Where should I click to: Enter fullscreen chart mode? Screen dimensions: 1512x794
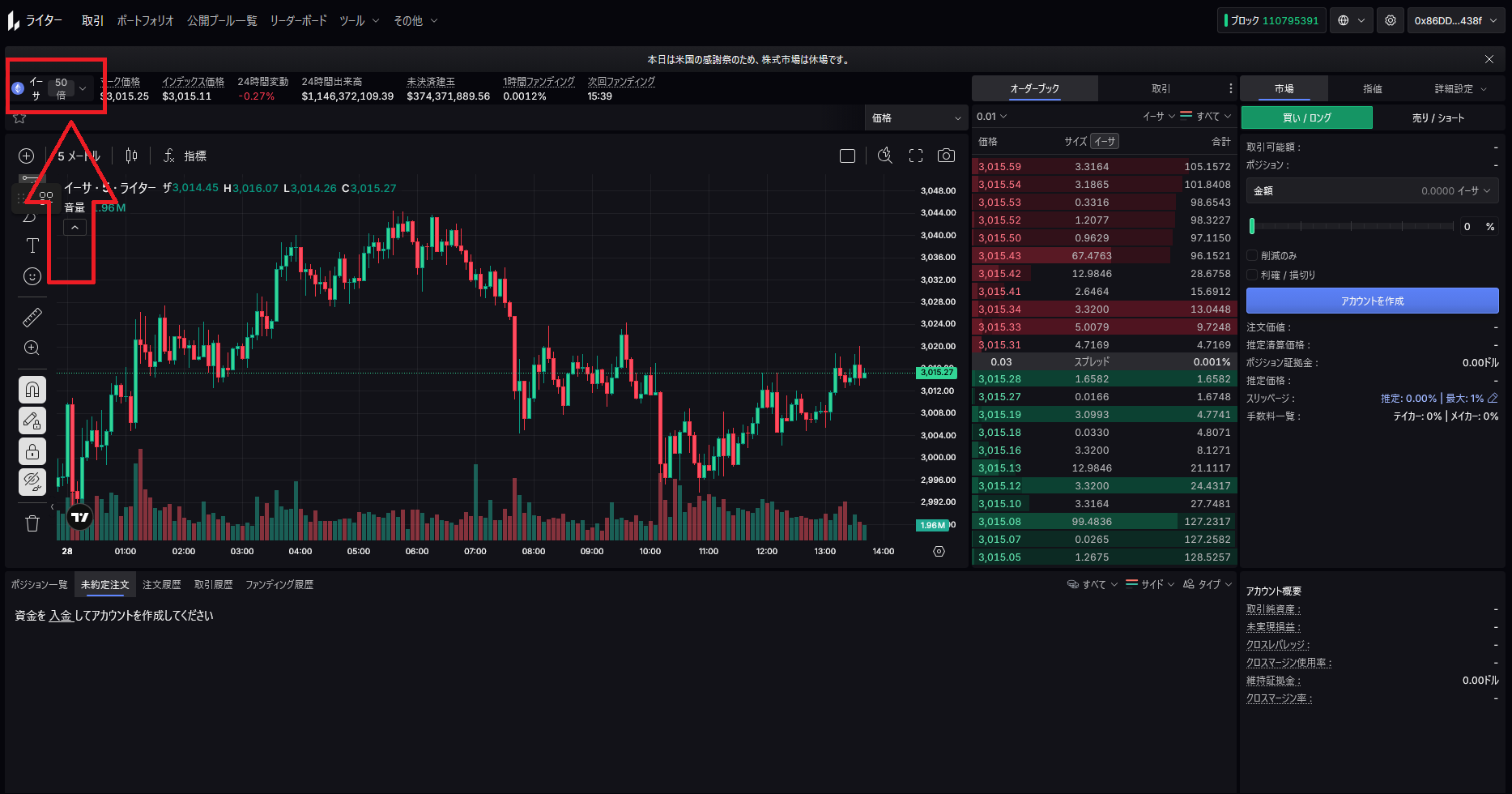[916, 156]
